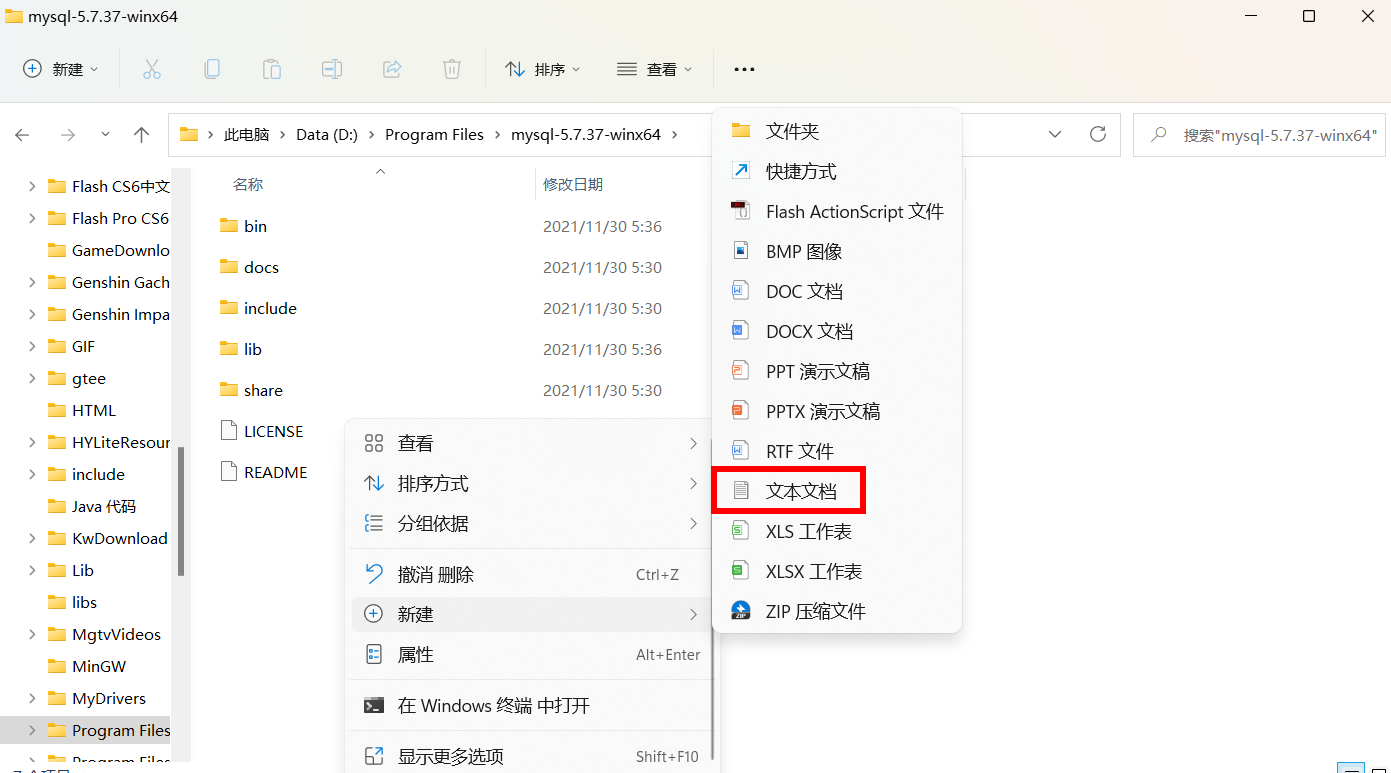Click the Cut scissors icon in toolbar

pyautogui.click(x=152, y=69)
